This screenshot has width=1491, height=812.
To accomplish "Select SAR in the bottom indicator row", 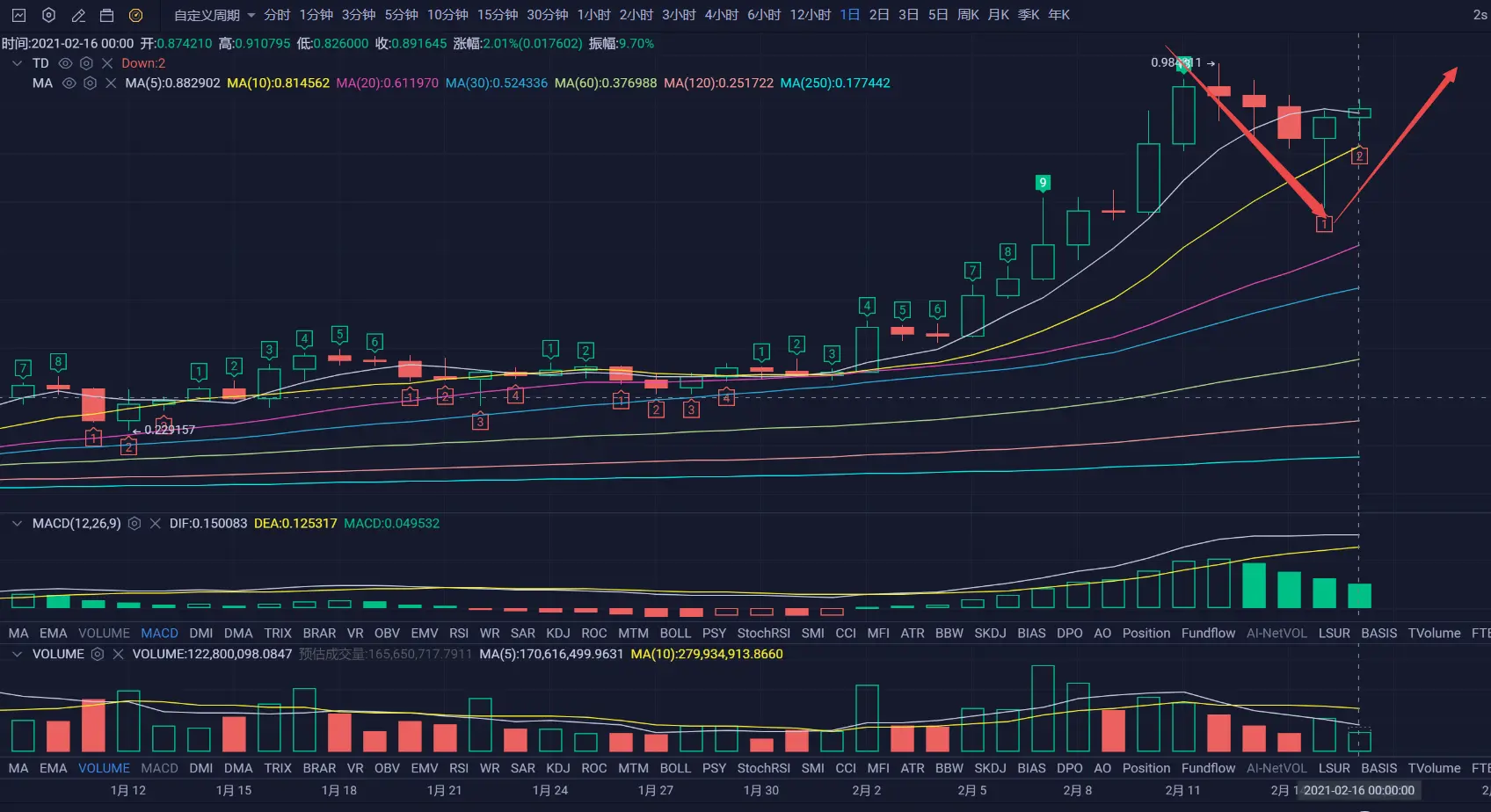I will point(523,769).
